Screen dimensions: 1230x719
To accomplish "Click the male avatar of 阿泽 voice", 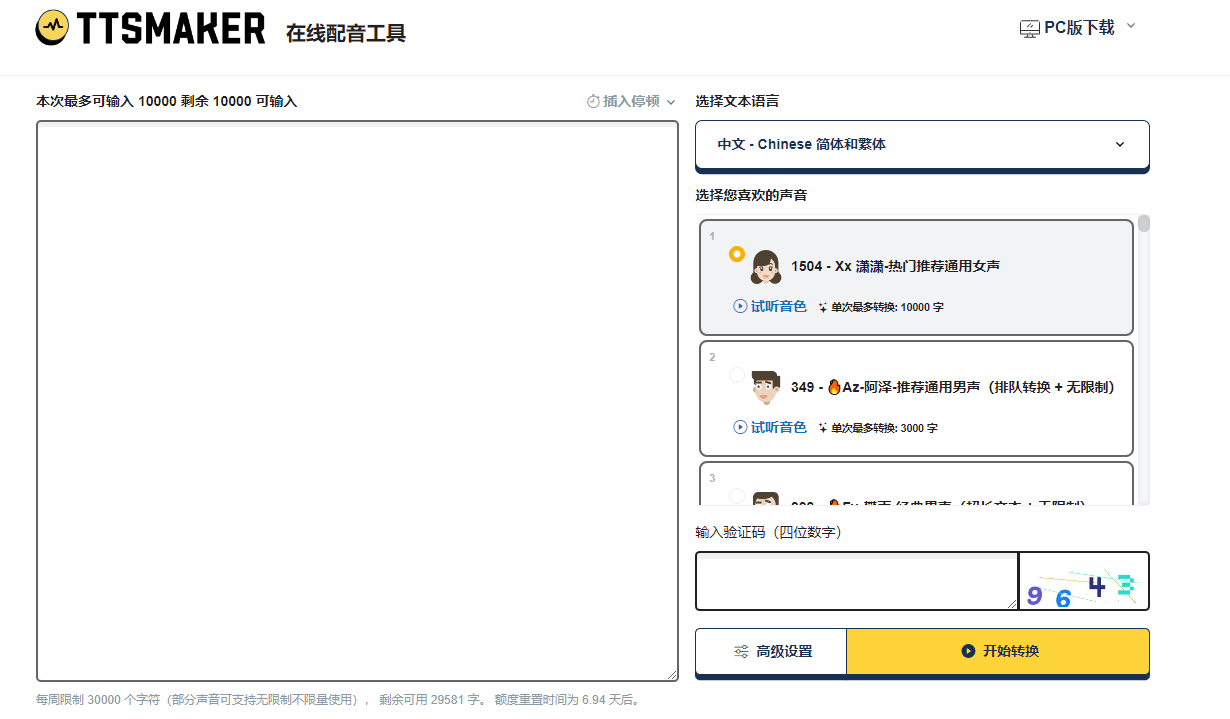I will pyautogui.click(x=765, y=388).
